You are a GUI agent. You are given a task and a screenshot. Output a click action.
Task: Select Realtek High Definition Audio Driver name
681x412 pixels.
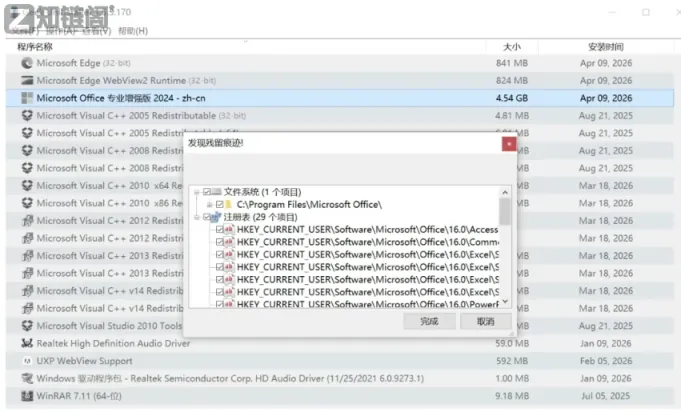point(113,343)
